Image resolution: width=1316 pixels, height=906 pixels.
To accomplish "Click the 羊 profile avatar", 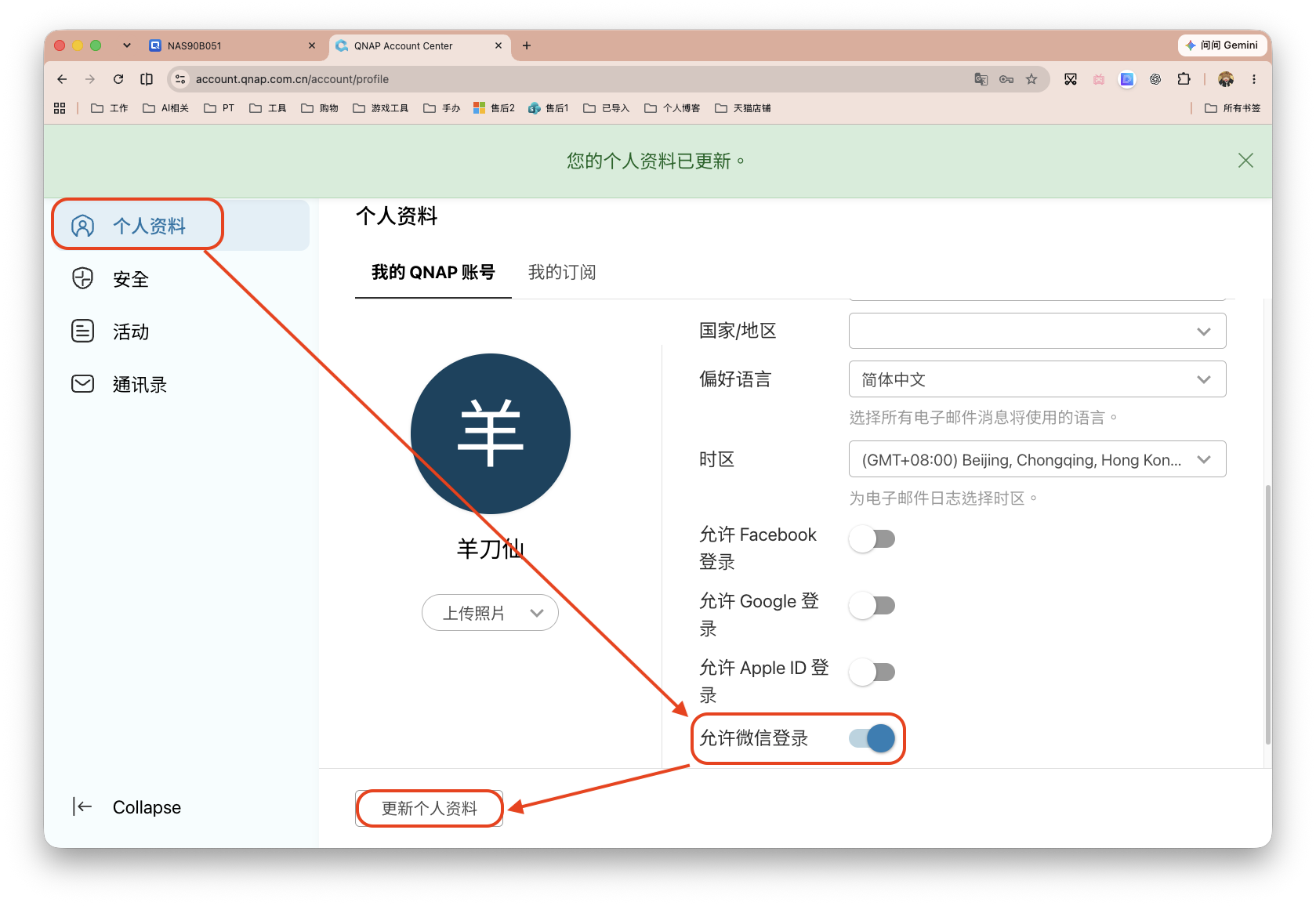I will 491,433.
